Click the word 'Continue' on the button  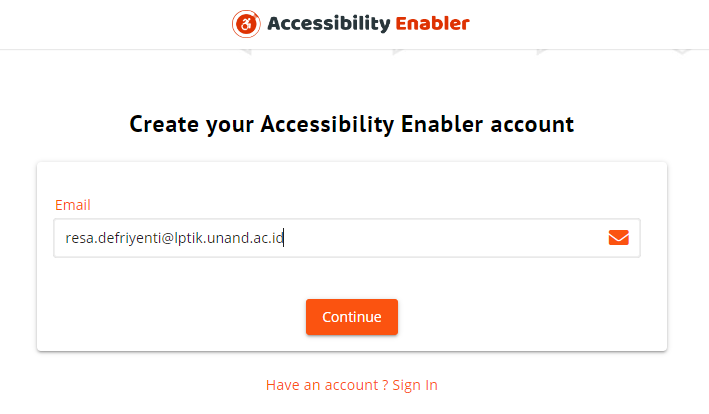pyautogui.click(x=352, y=317)
